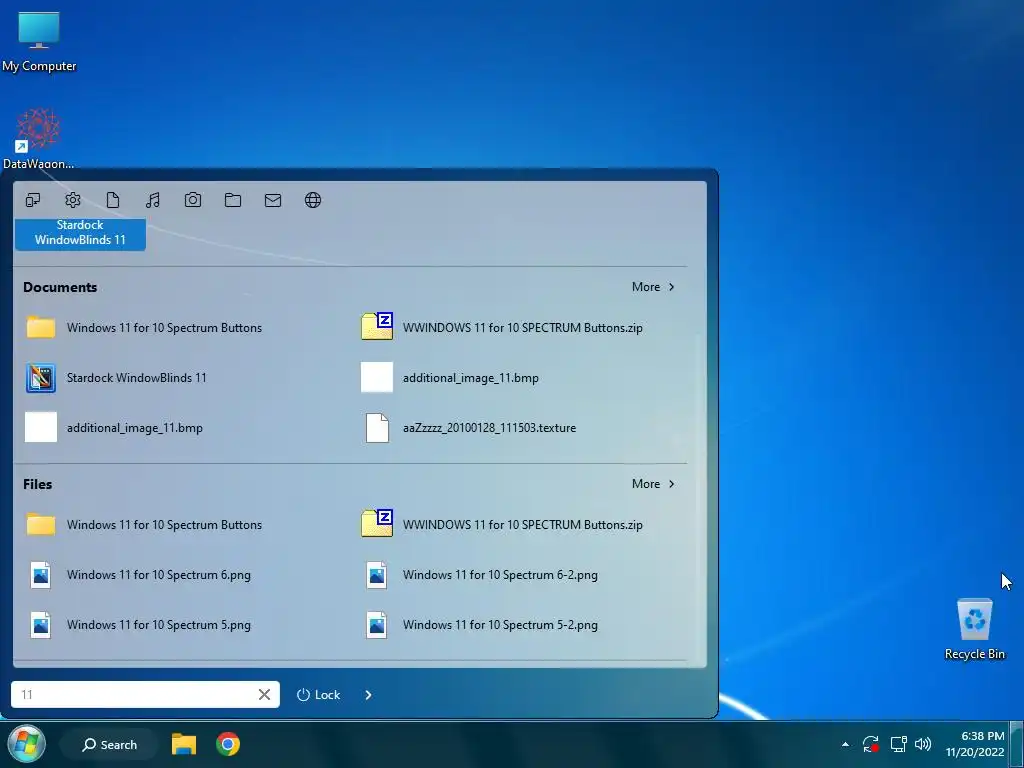Select the Music note filter icon
Image resolution: width=1024 pixels, height=768 pixels.
click(x=153, y=200)
